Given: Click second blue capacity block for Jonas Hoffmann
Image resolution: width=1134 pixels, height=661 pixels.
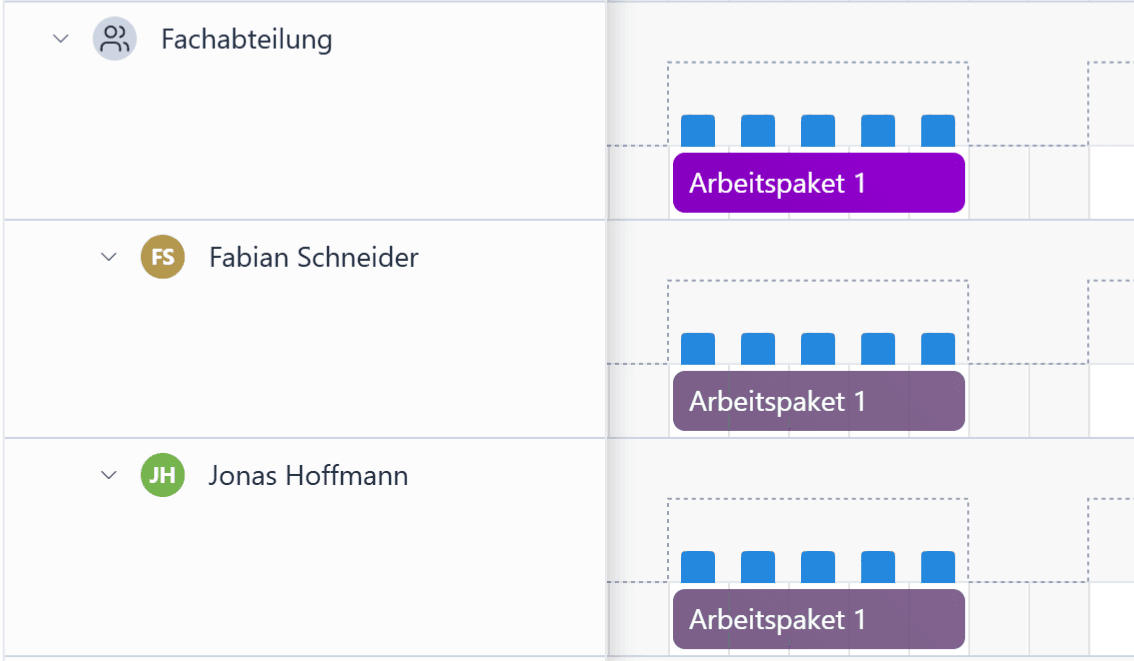Looking at the screenshot, I should 758,567.
